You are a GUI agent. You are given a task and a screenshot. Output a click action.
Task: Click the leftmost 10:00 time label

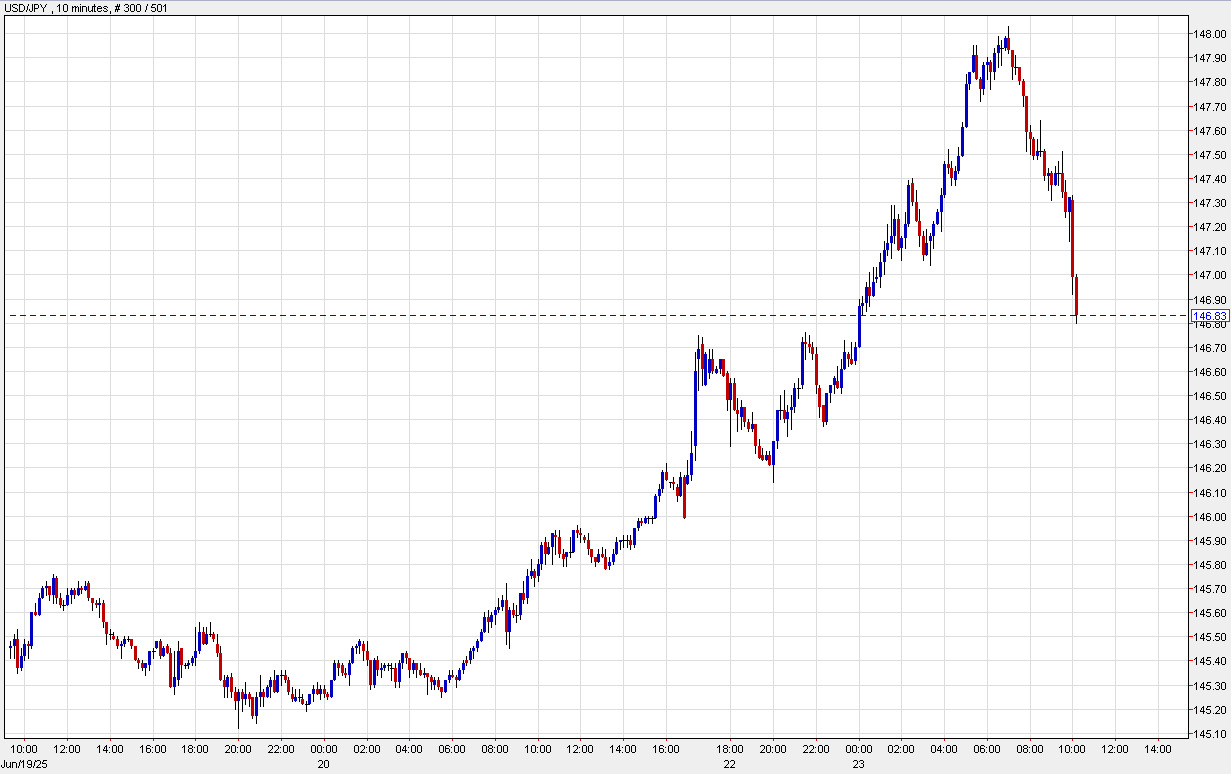pyautogui.click(x=25, y=747)
